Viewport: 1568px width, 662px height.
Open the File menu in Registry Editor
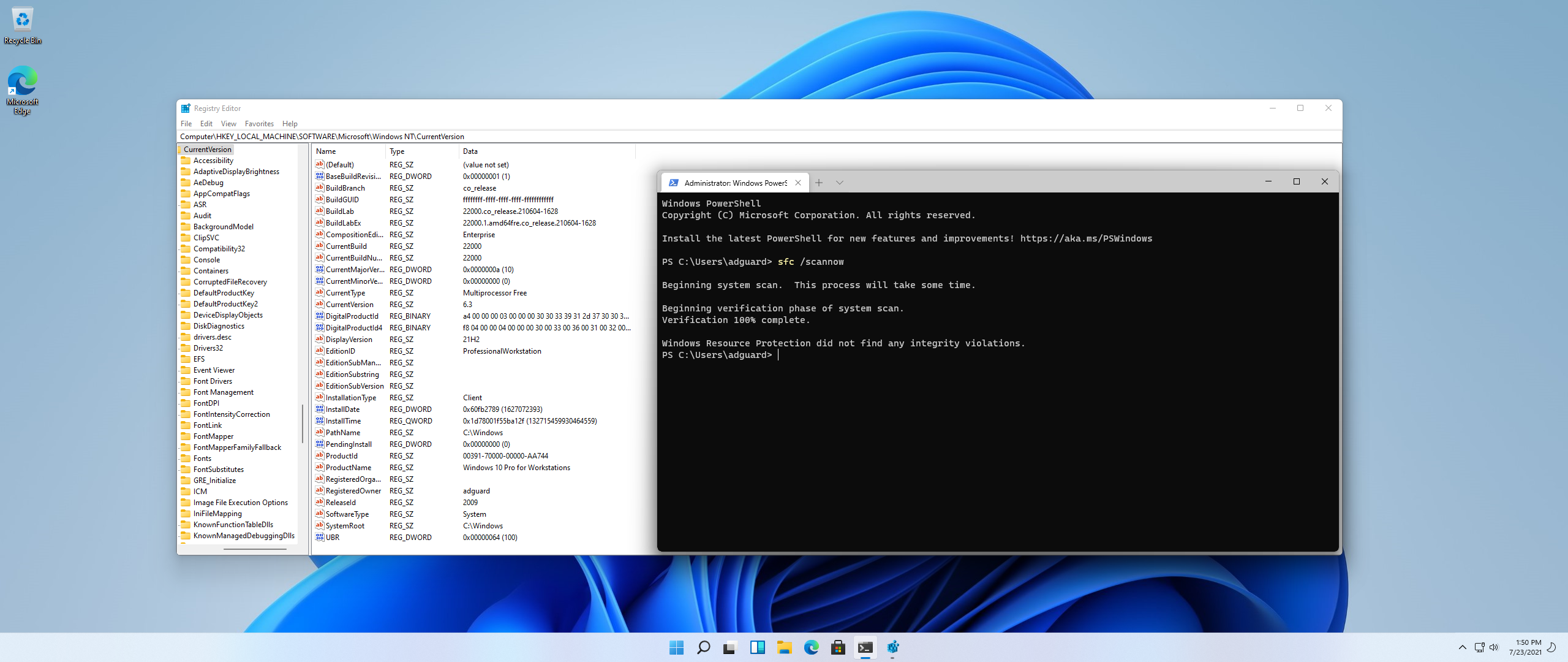tap(186, 124)
